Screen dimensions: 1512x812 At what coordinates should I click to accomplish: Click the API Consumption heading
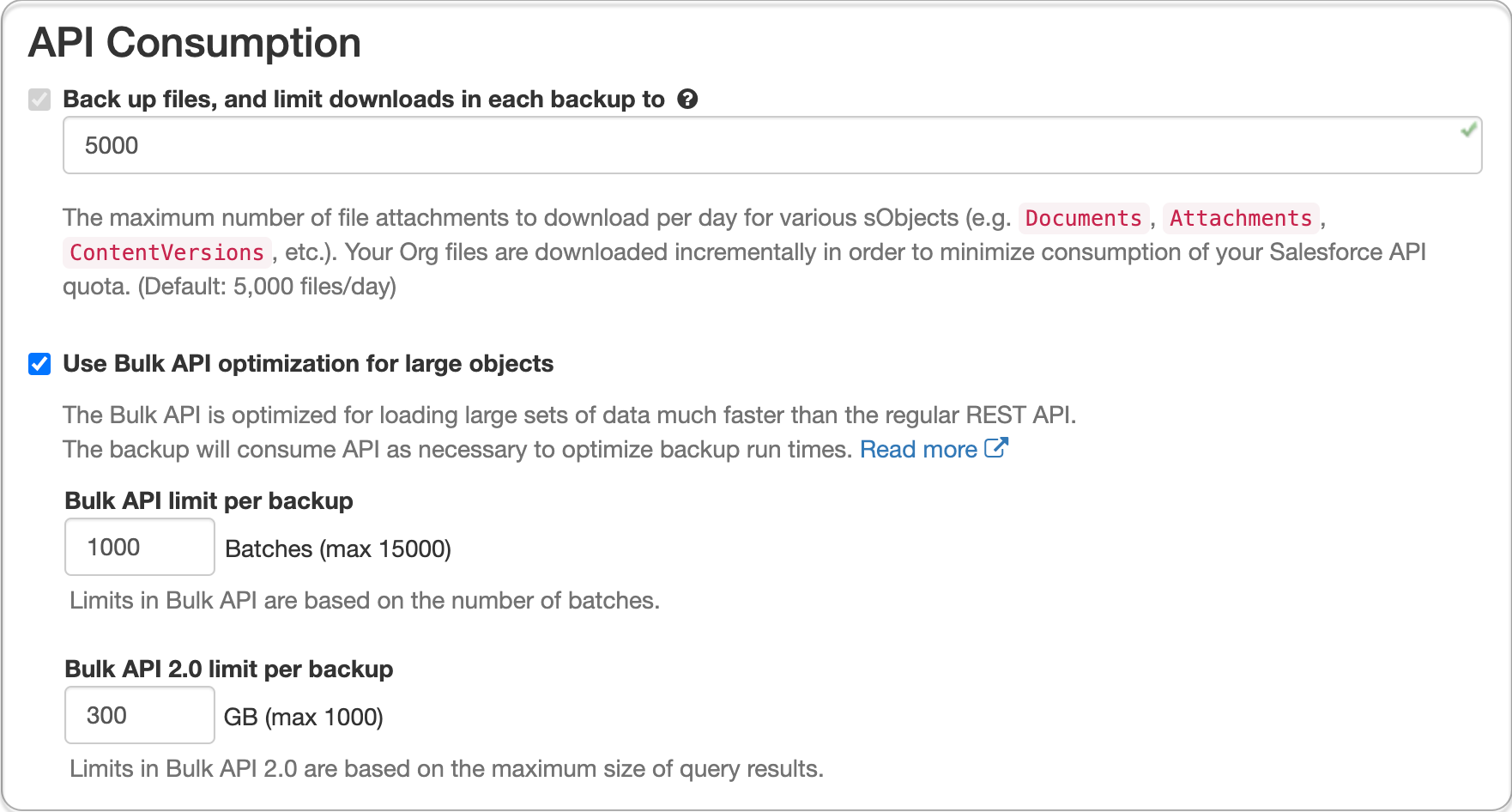point(194,42)
